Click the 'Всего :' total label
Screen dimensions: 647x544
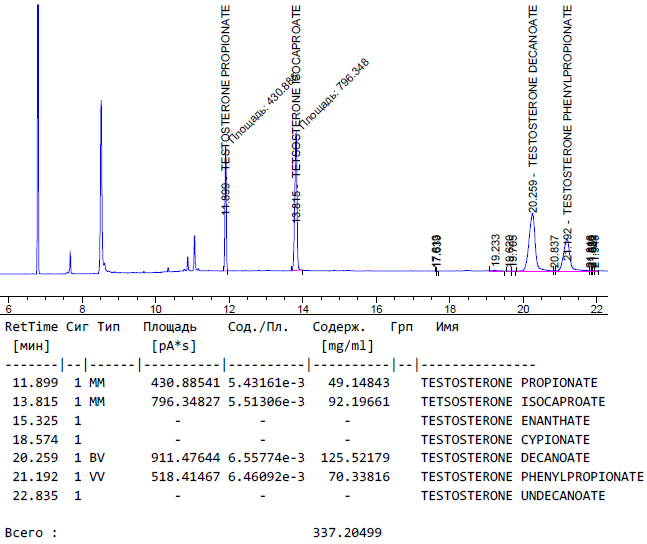tap(31, 533)
